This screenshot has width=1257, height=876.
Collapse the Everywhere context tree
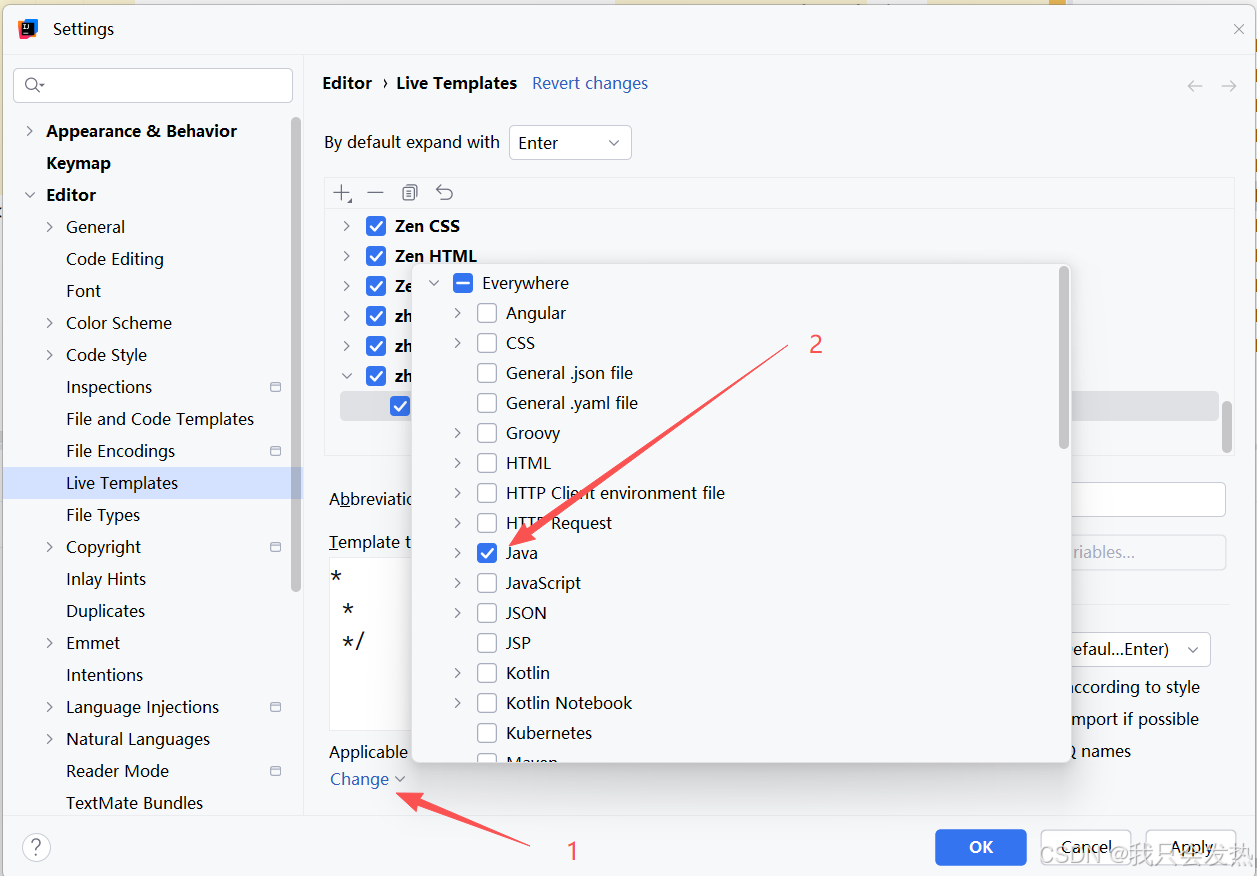434,283
